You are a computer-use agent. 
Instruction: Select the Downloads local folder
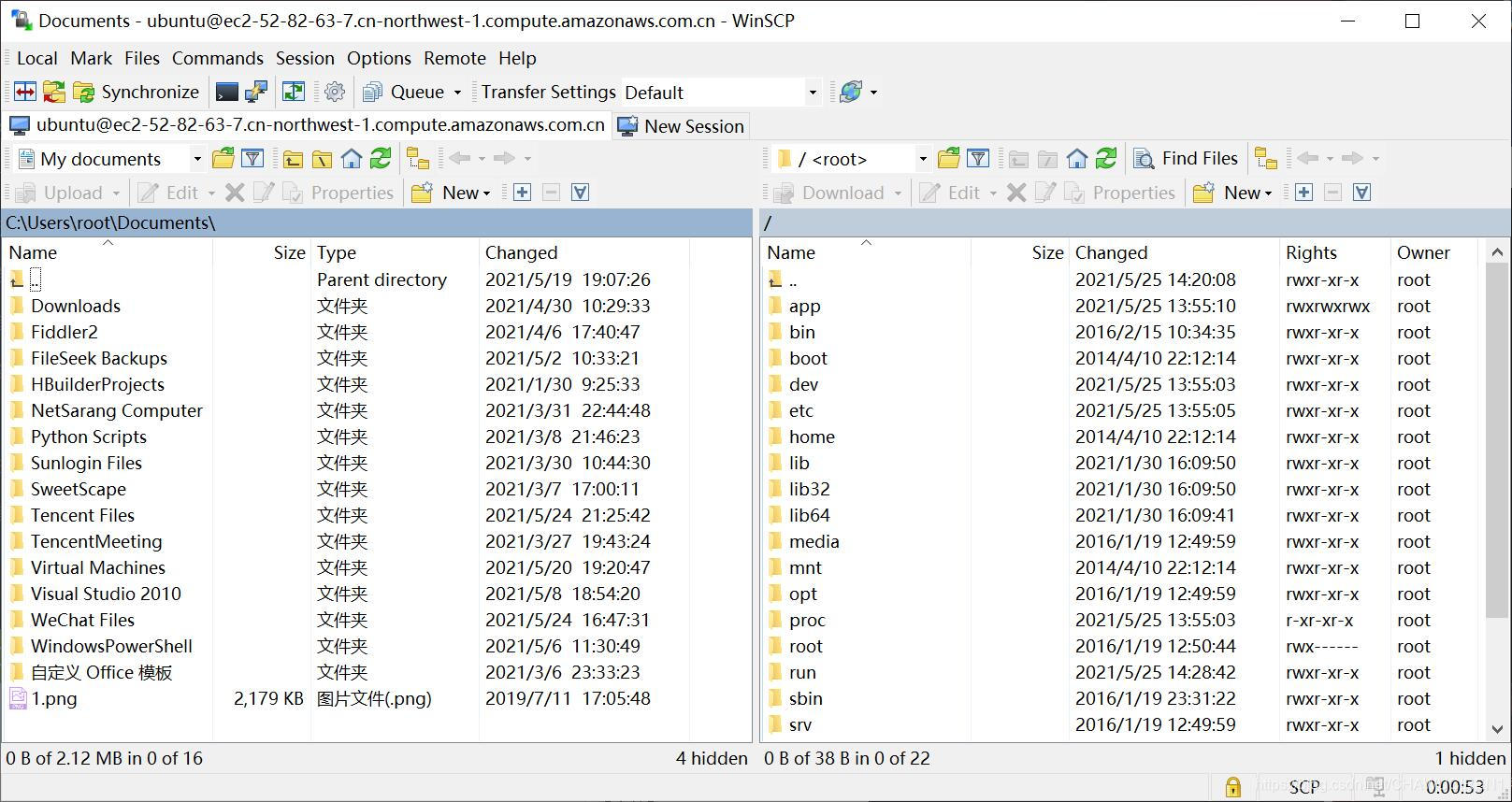(75, 306)
